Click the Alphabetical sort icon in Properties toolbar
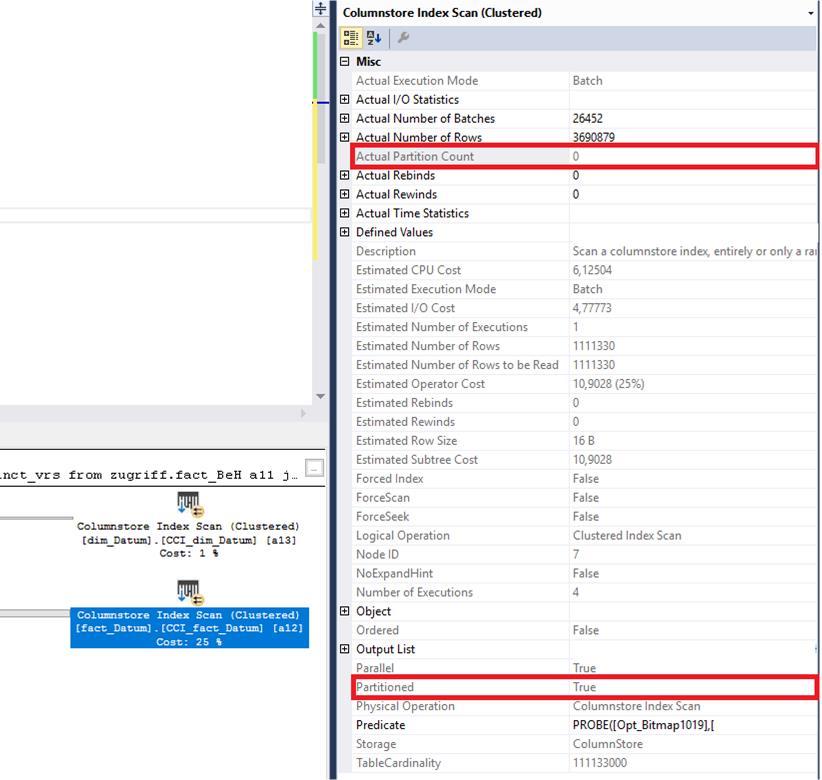Screen dimensions: 822x780 click(374, 38)
